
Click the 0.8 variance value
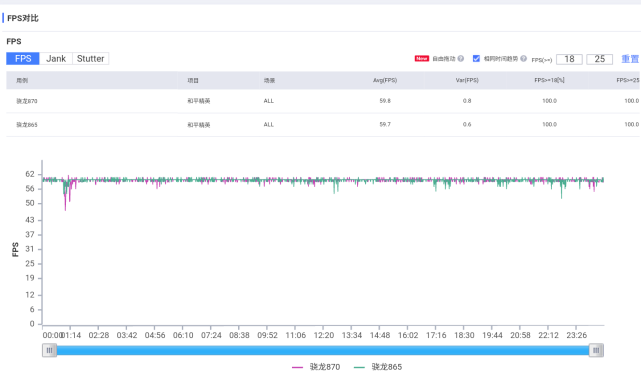click(467, 101)
